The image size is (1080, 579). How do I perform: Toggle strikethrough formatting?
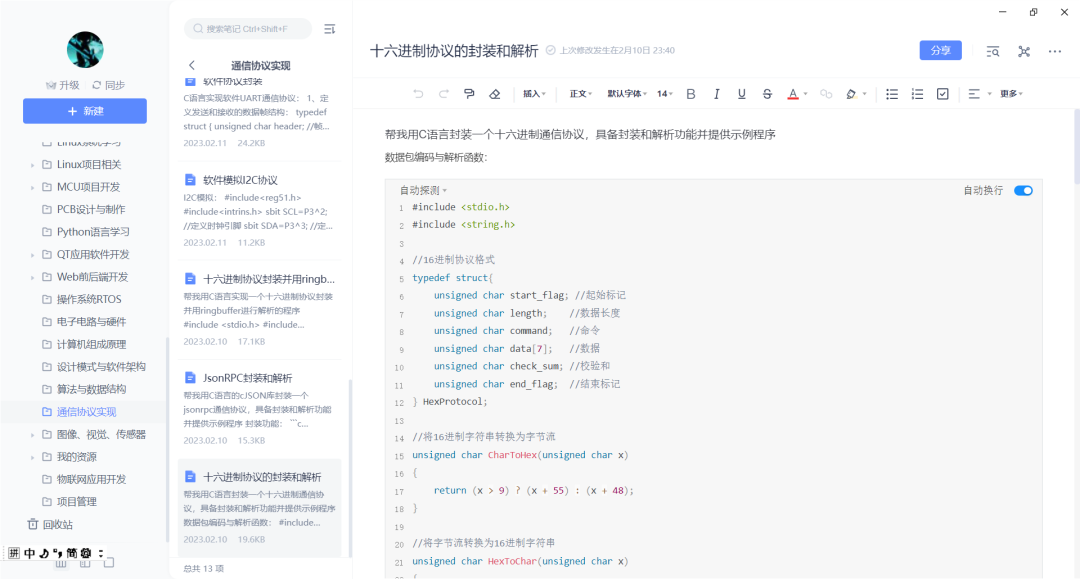point(767,94)
